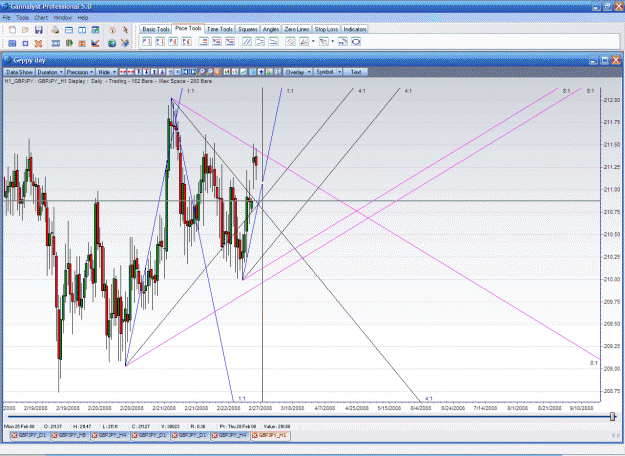Click the small blue square outline icon
This screenshot has width=625, height=456.
(25, 43)
